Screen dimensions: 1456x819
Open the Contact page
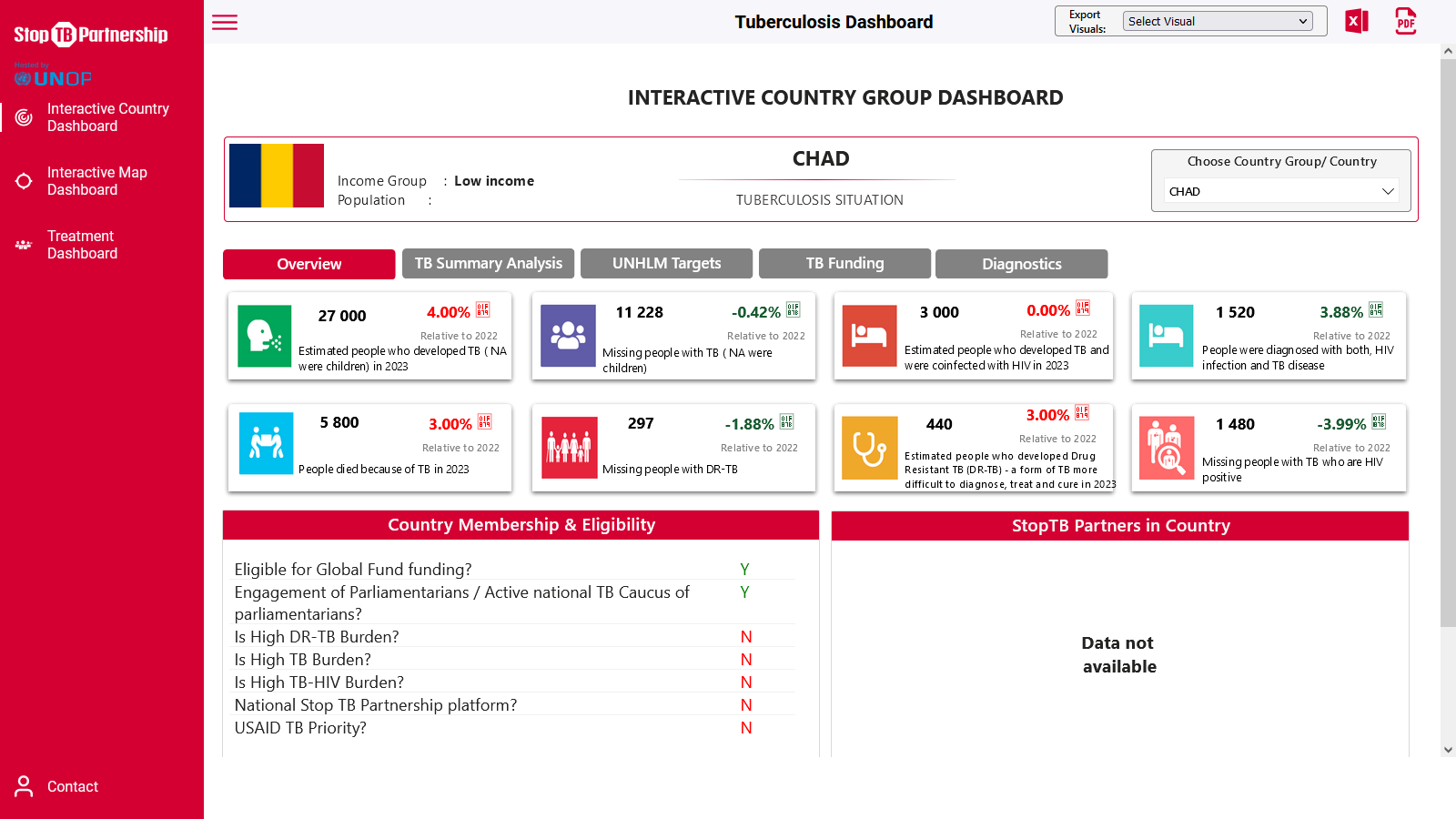72,786
